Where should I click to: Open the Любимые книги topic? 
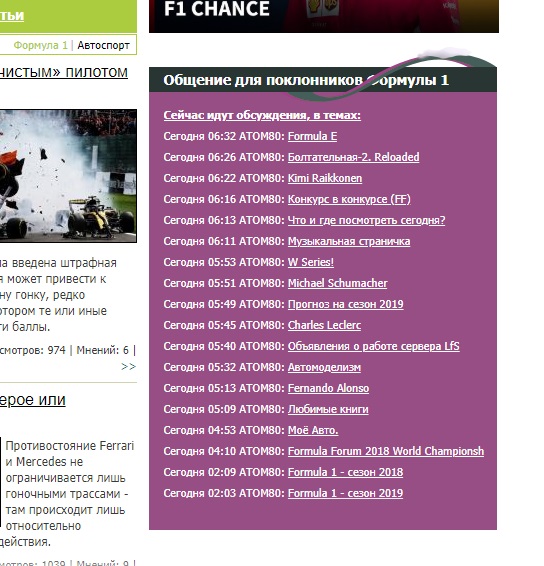click(328, 409)
